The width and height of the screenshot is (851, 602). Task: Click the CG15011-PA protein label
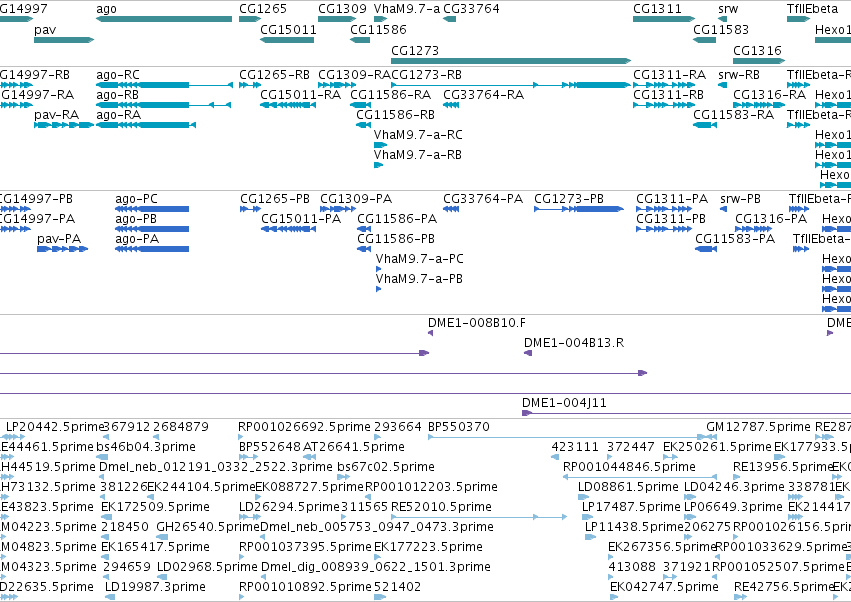pos(301,219)
